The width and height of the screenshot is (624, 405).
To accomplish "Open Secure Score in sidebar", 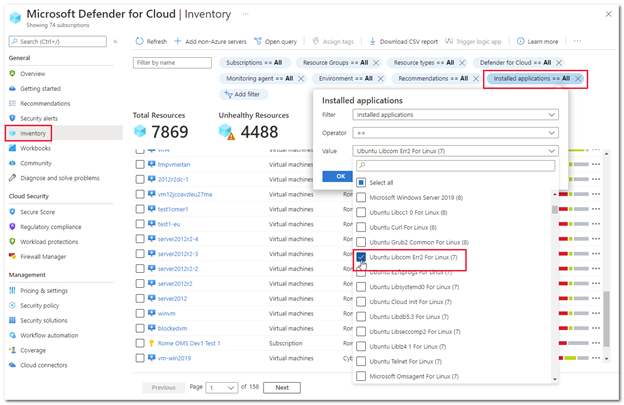I will (x=37, y=212).
